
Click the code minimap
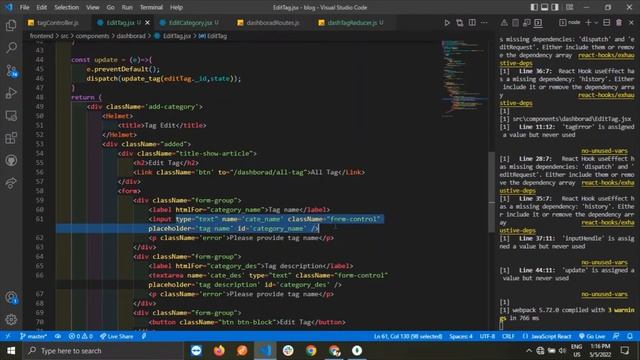pyautogui.click(x=464, y=78)
